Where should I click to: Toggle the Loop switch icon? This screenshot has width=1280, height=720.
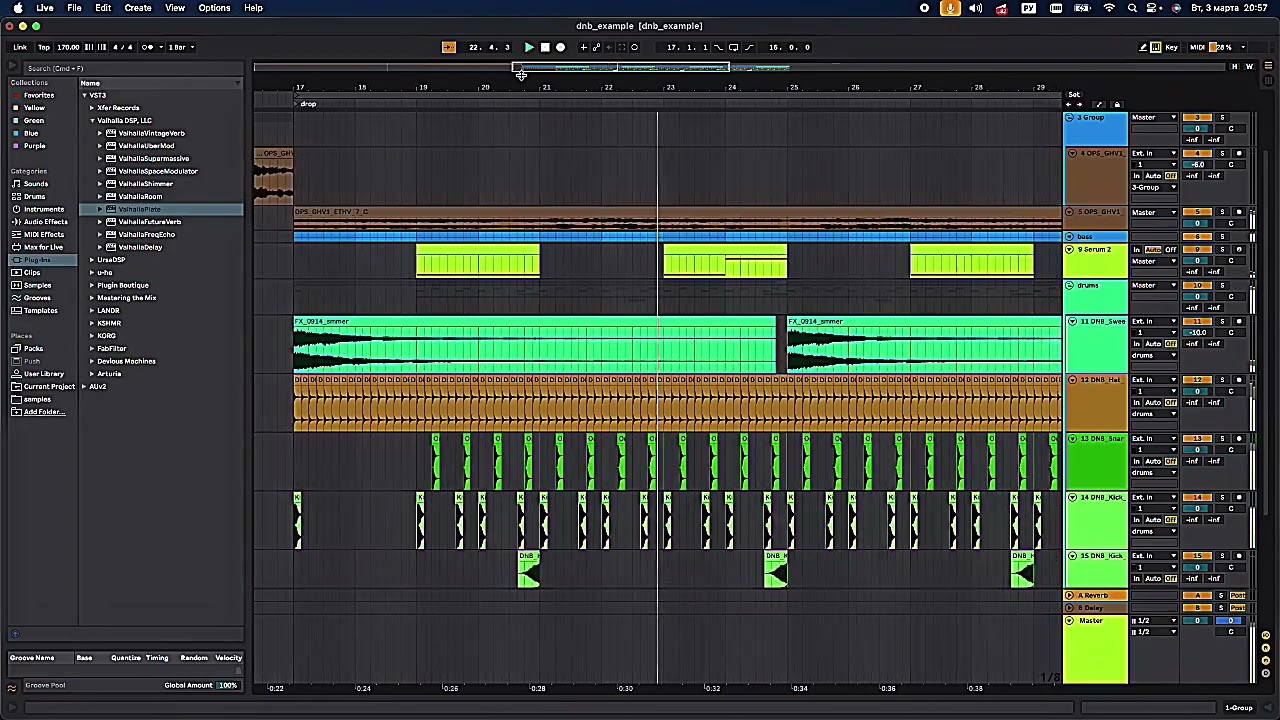(x=733, y=47)
